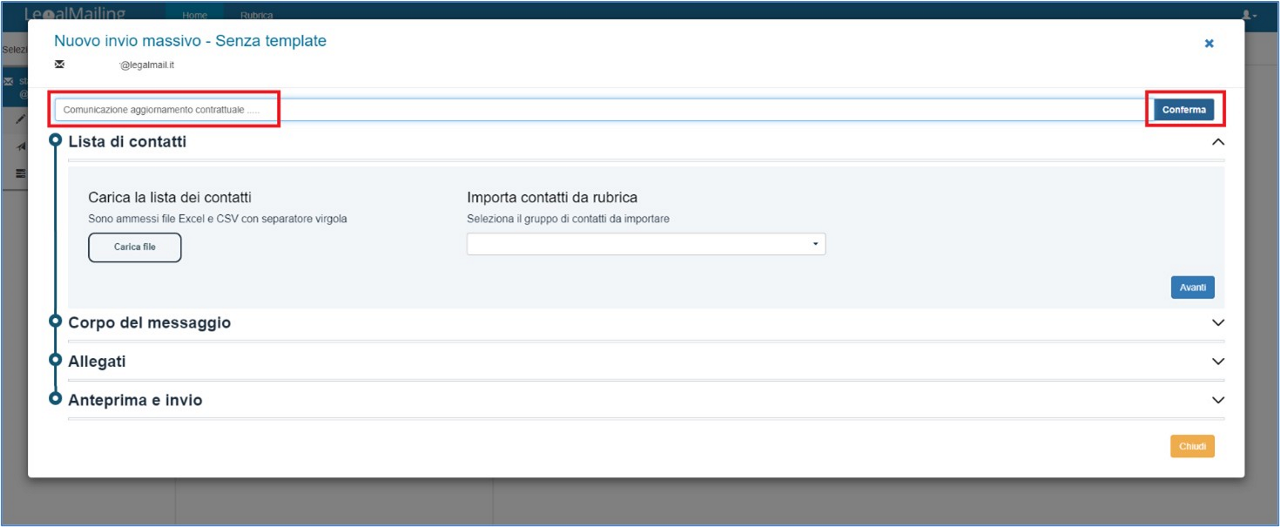Click the Allegati step circle marker
Image resolution: width=1280 pixels, height=527 pixels.
(x=56, y=361)
